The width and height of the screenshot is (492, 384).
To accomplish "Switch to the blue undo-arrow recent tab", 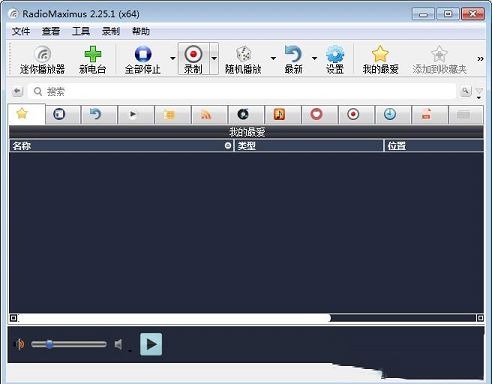I will [99, 115].
